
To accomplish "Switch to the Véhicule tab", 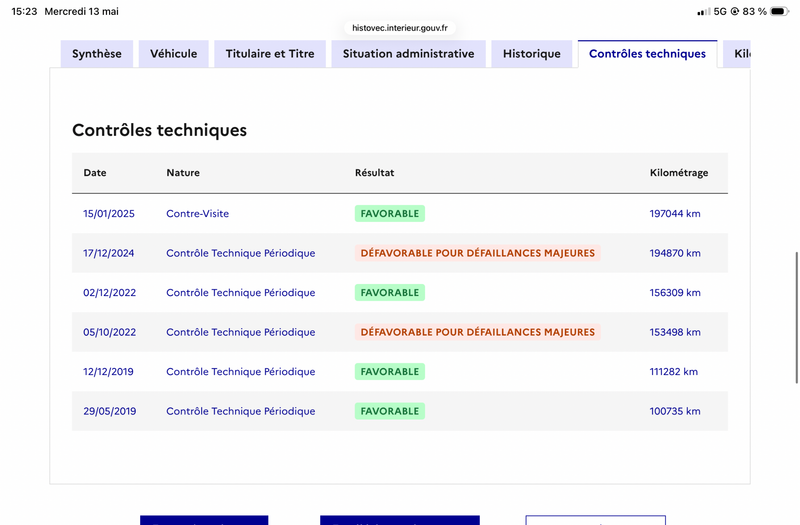I will pos(173,54).
